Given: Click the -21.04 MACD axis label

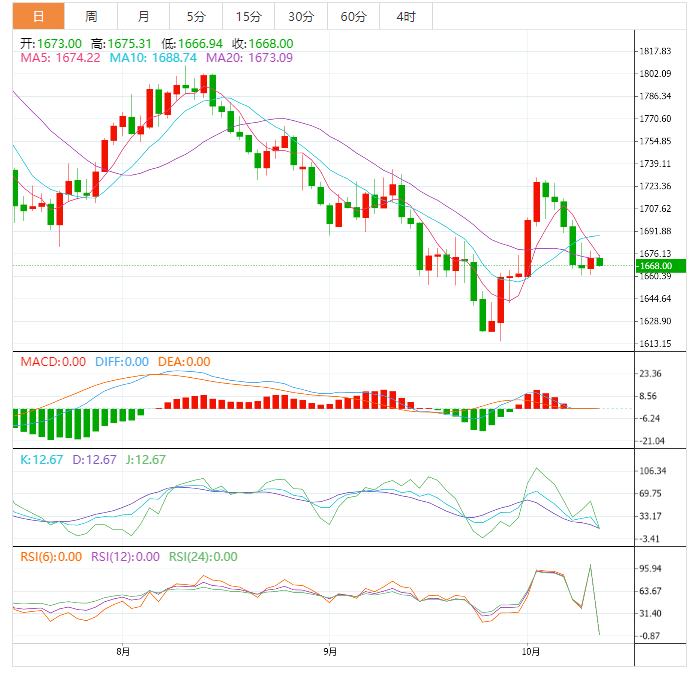Looking at the screenshot, I should 651,441.
